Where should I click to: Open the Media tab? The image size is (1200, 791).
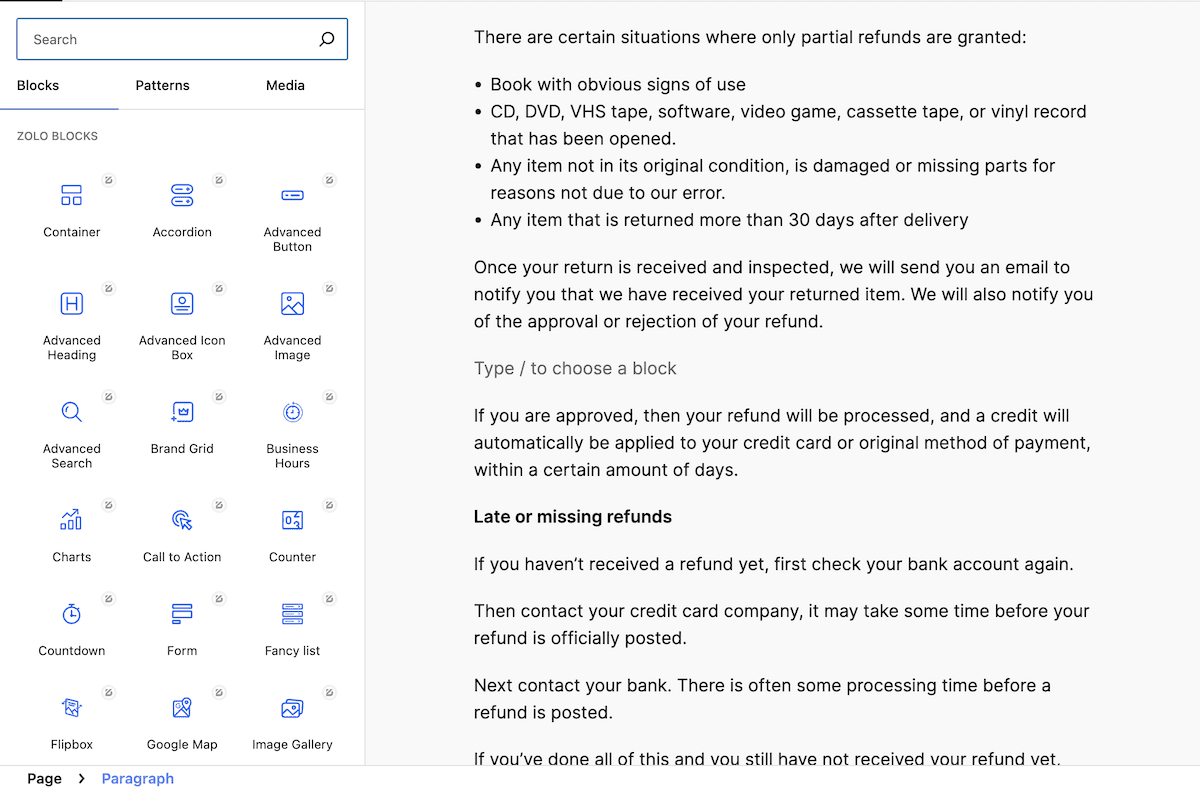tap(285, 86)
